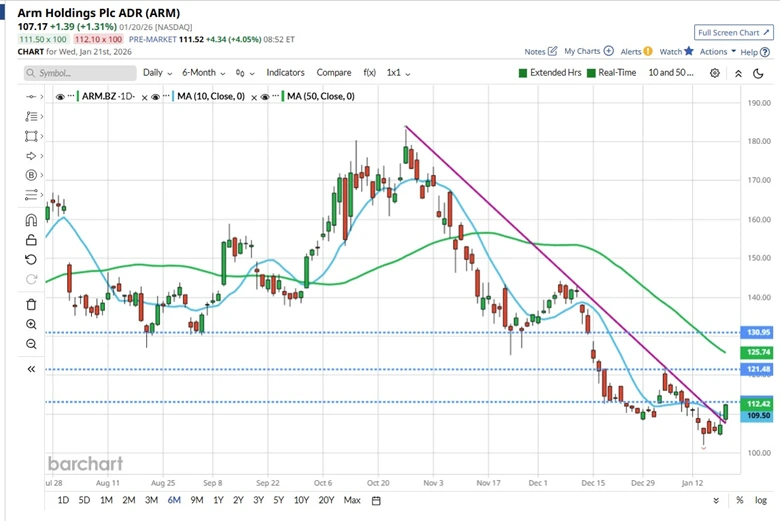Select the Max time range

click(352, 500)
